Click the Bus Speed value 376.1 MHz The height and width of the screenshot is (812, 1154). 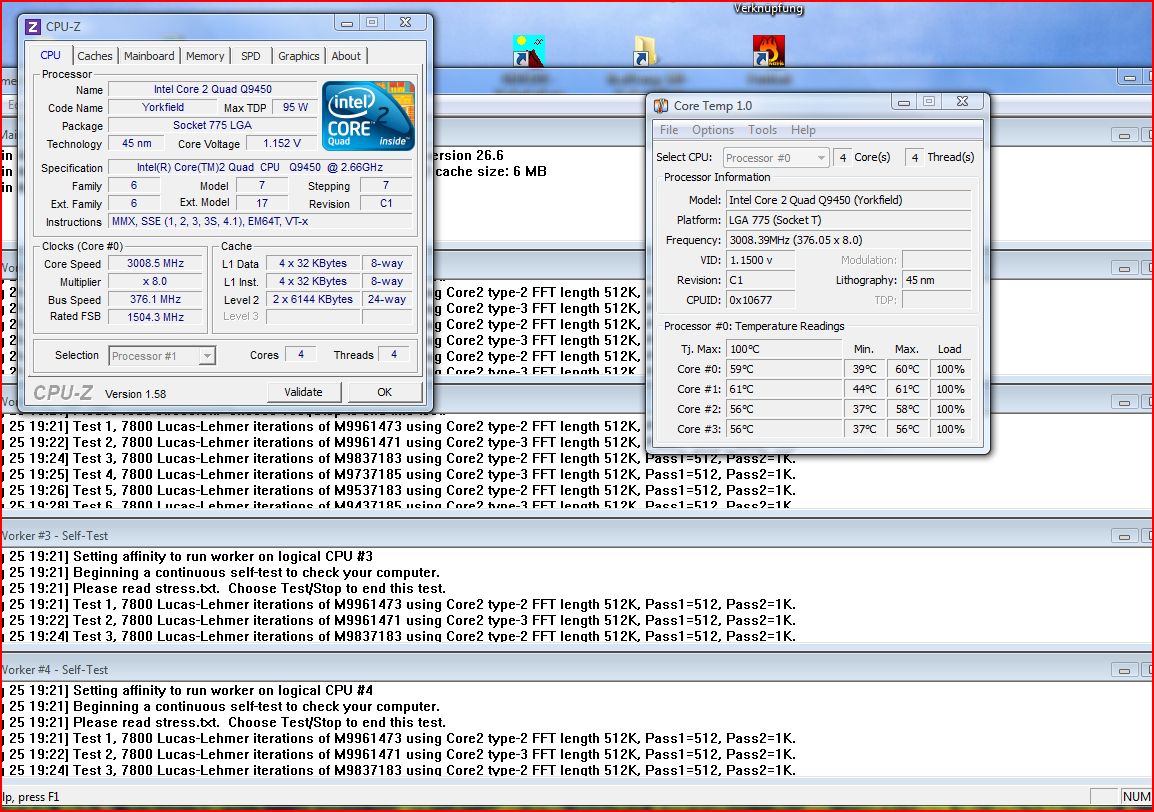coord(155,299)
